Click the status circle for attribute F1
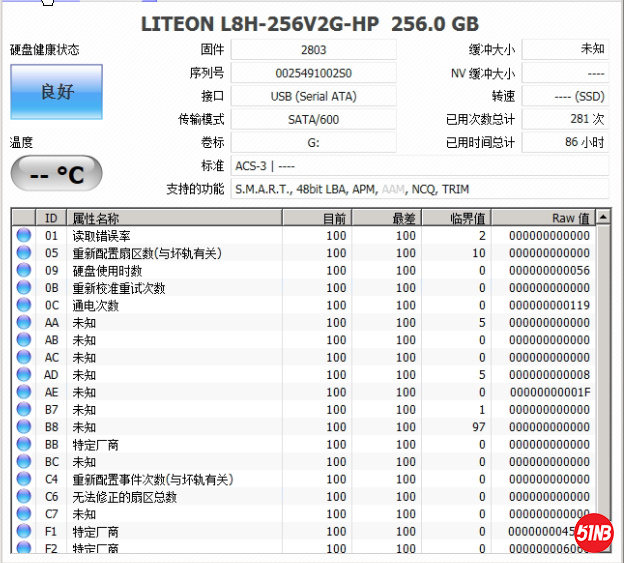 point(24,531)
